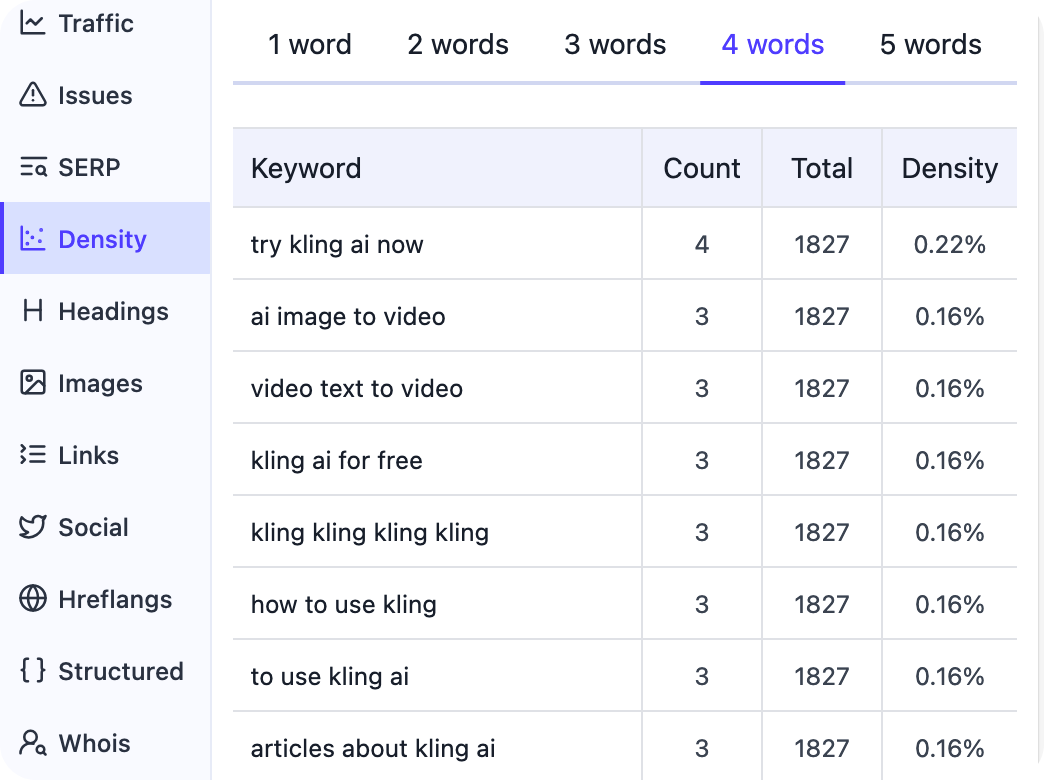Viewport: 1044px width, 780px height.
Task: Click the 0.22% density value
Action: 949,244
